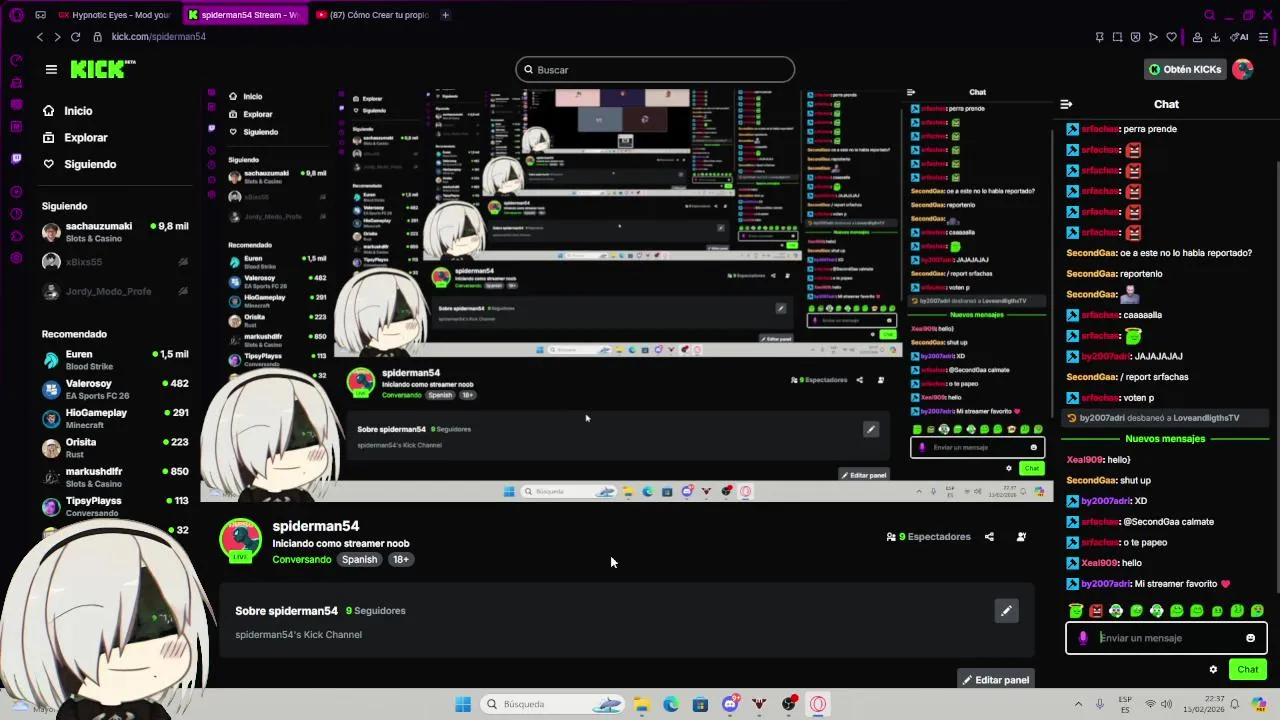Open the Kick hamburger menu
The image size is (1280, 720).
(x=51, y=69)
